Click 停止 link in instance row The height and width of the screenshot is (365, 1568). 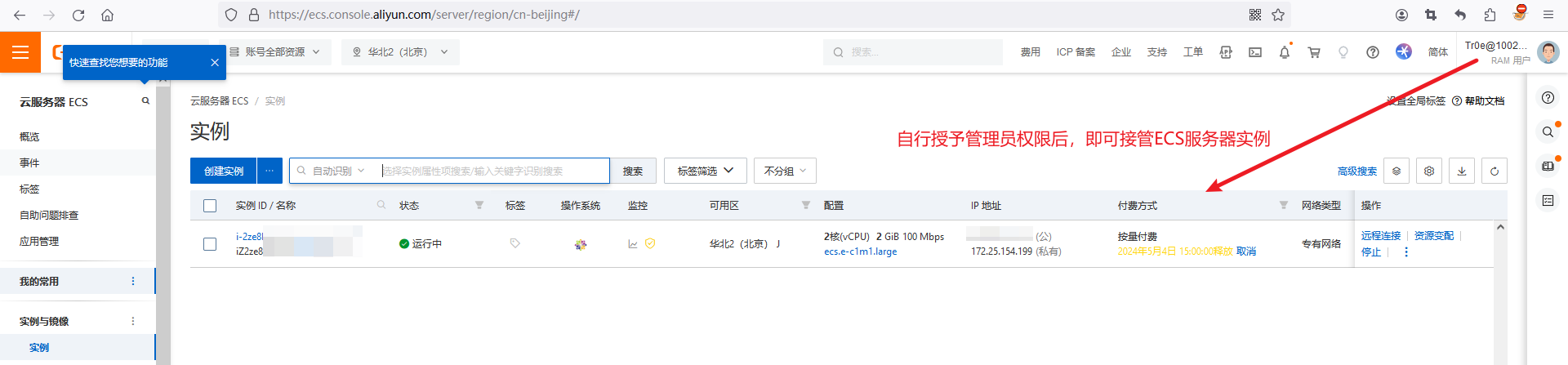(1371, 252)
